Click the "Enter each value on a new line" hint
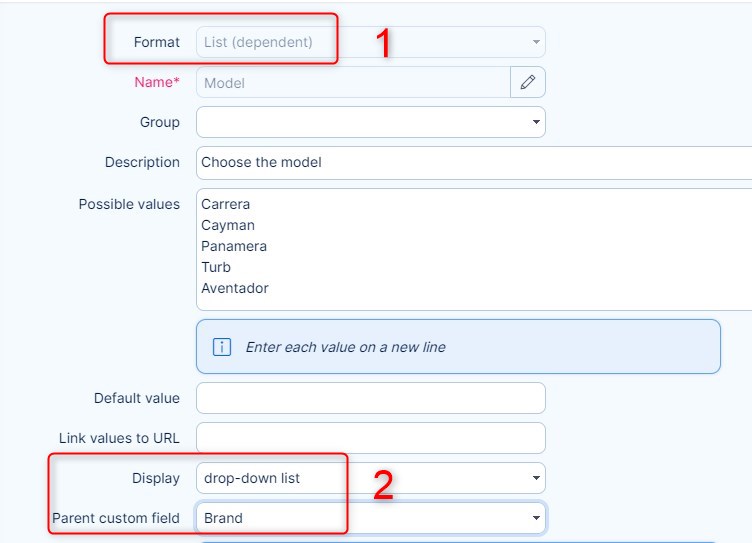The height and width of the screenshot is (543, 752). pos(345,347)
